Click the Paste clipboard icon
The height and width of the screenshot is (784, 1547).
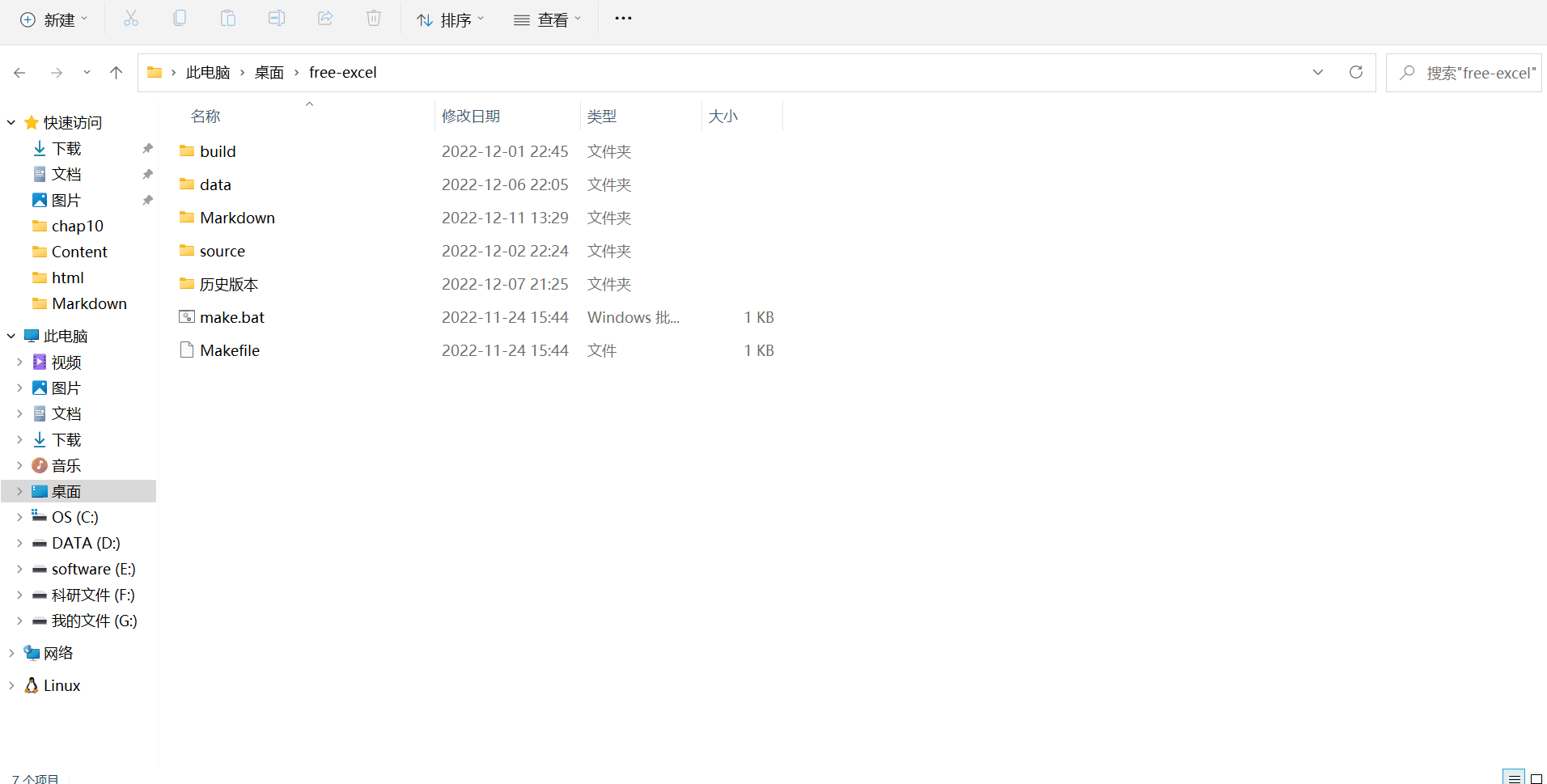pyautogui.click(x=228, y=19)
